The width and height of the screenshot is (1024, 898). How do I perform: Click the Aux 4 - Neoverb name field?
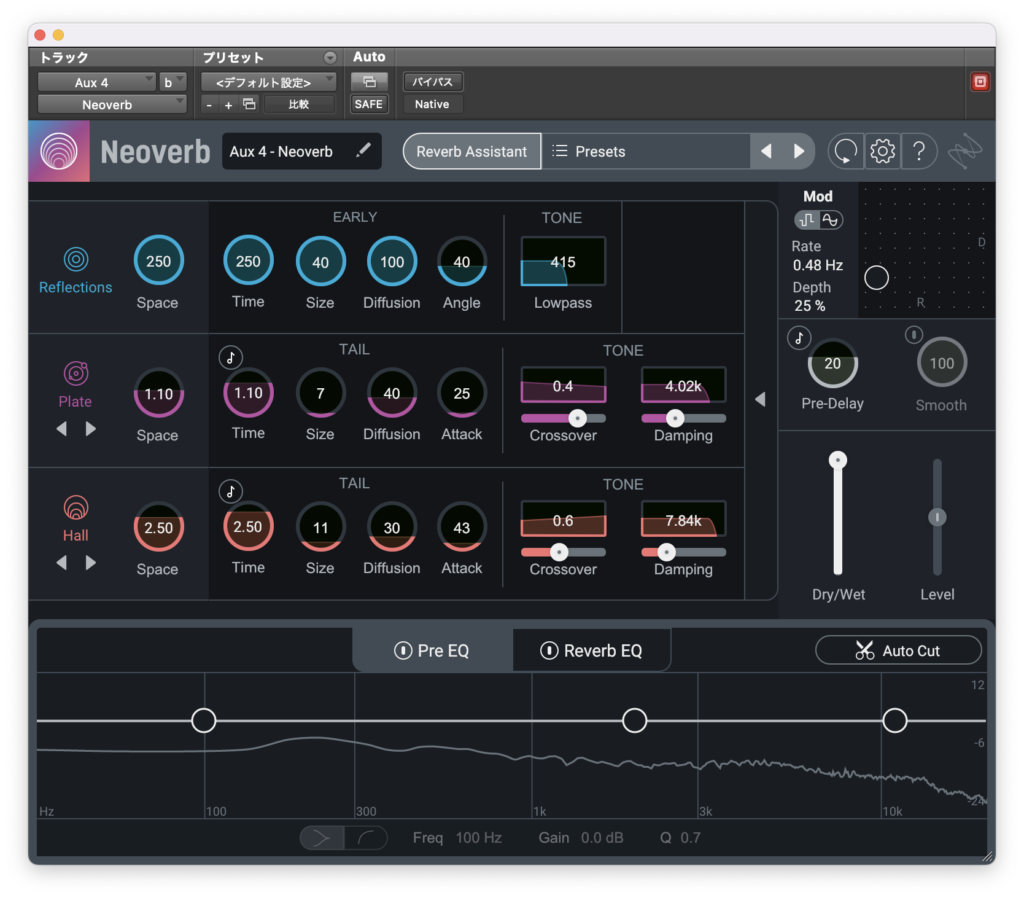tap(301, 152)
